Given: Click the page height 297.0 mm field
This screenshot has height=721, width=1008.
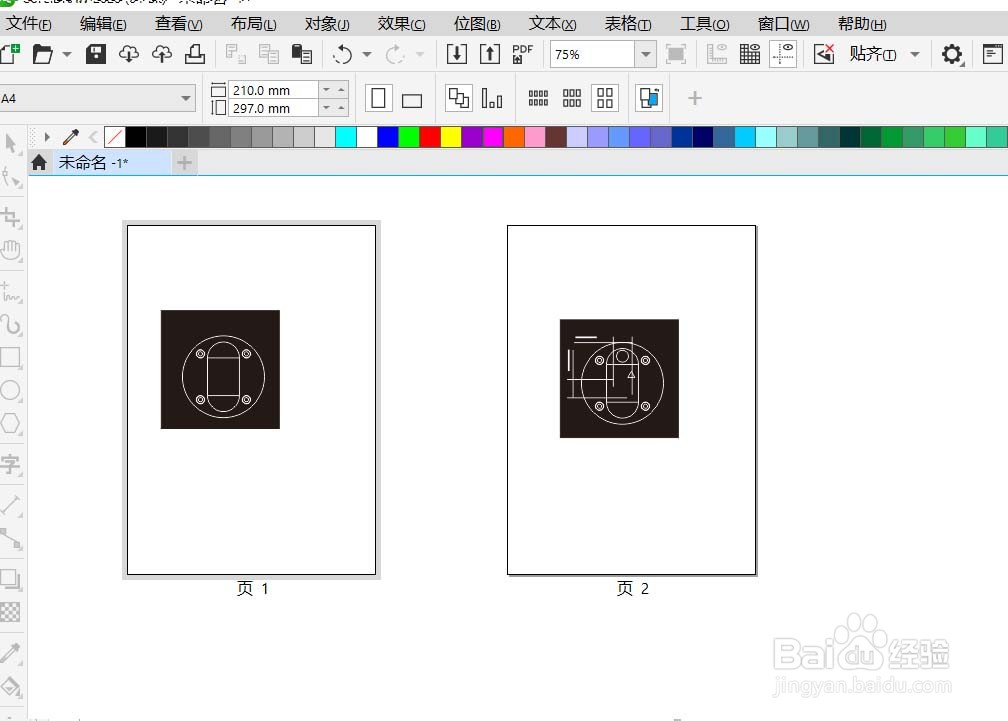Looking at the screenshot, I should (273, 108).
